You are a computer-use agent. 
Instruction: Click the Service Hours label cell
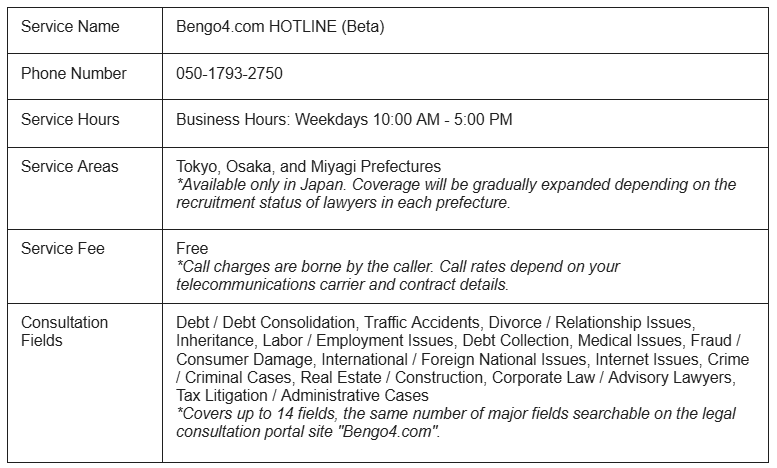click(x=70, y=119)
